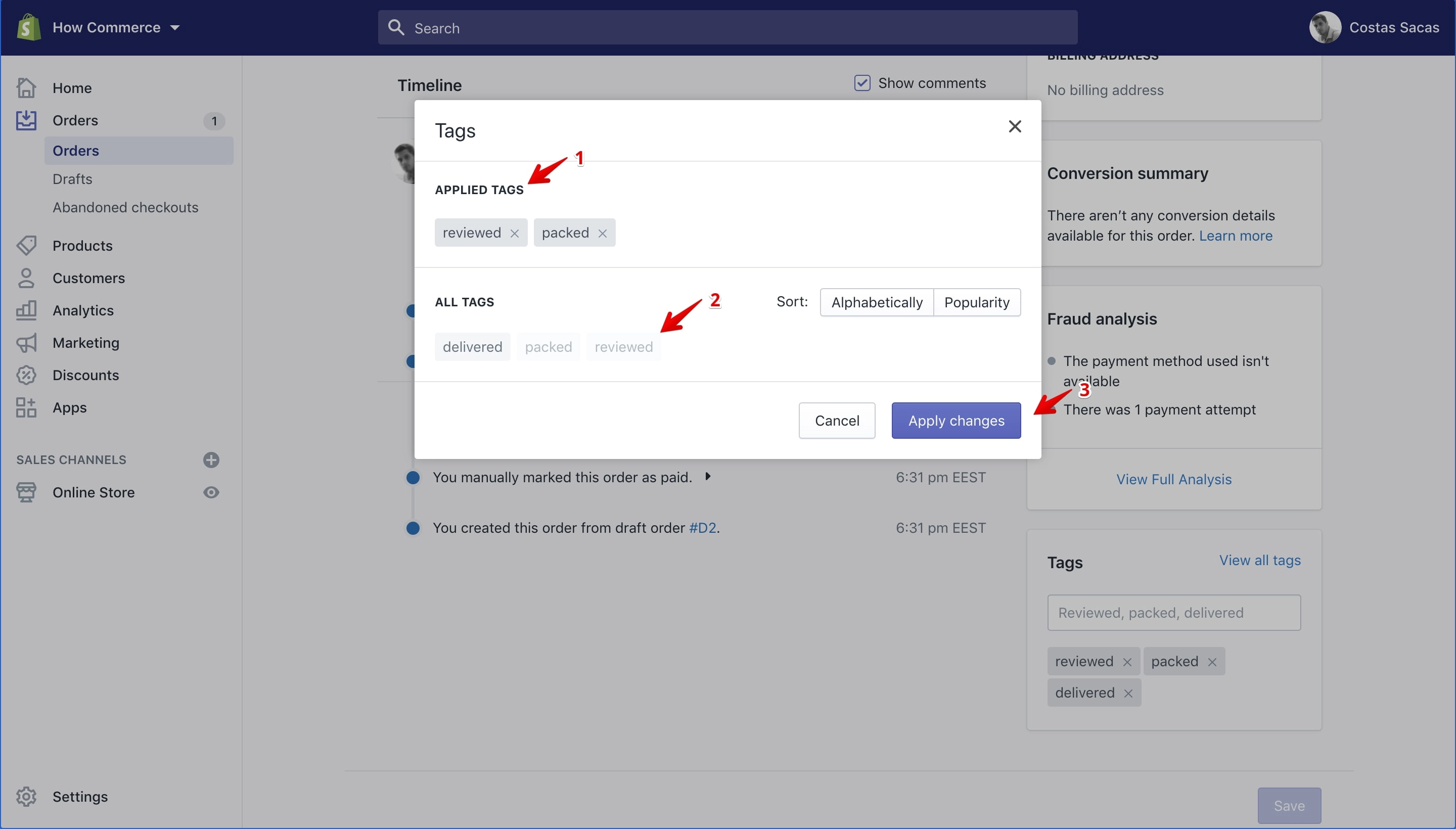Image resolution: width=1456 pixels, height=829 pixels.
Task: Click the Products tag icon
Action: pos(26,245)
